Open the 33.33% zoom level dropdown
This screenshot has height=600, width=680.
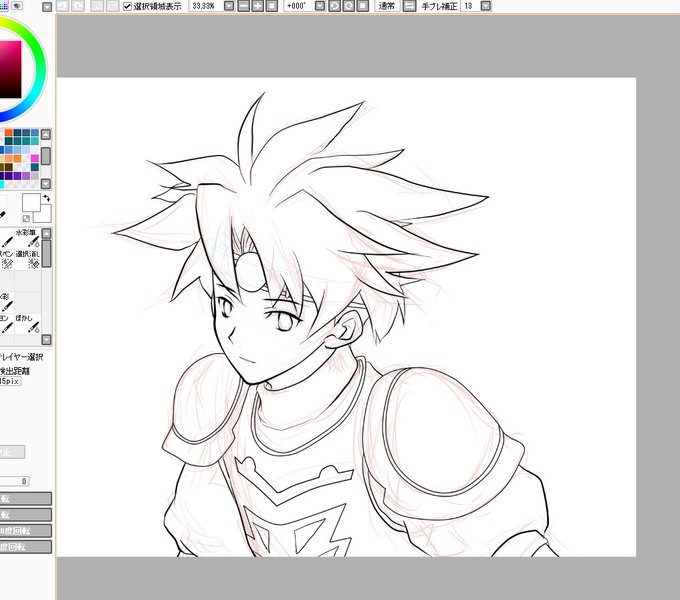(229, 6)
